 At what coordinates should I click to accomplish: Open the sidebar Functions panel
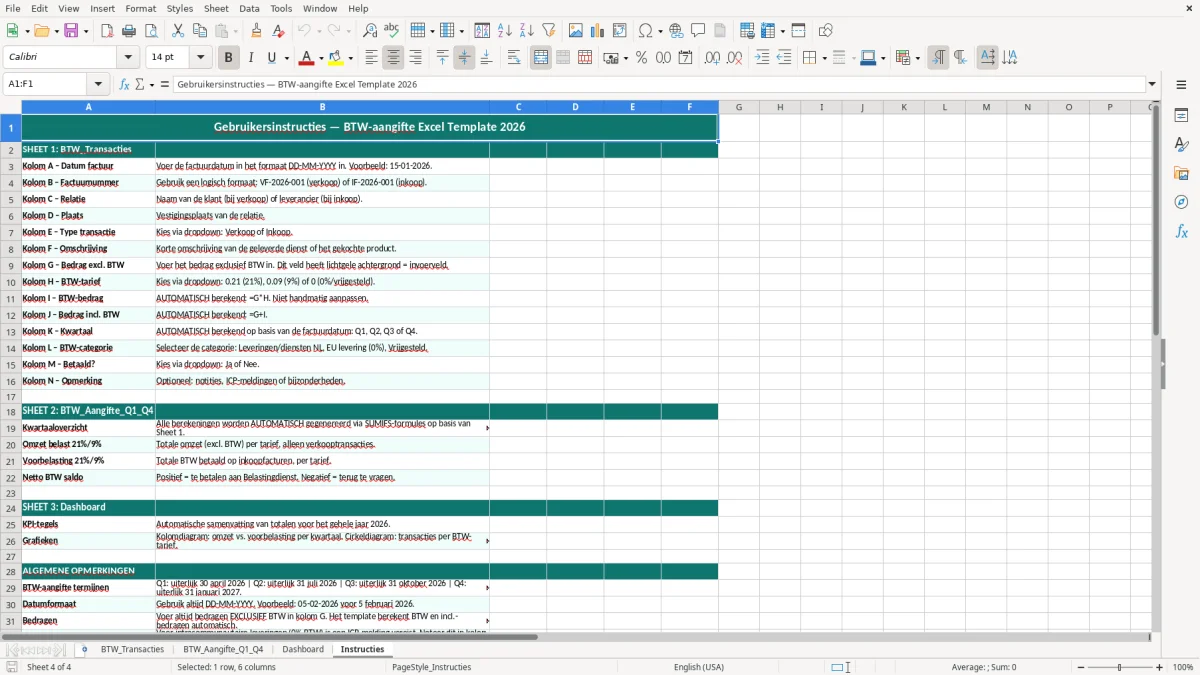tap(1181, 231)
